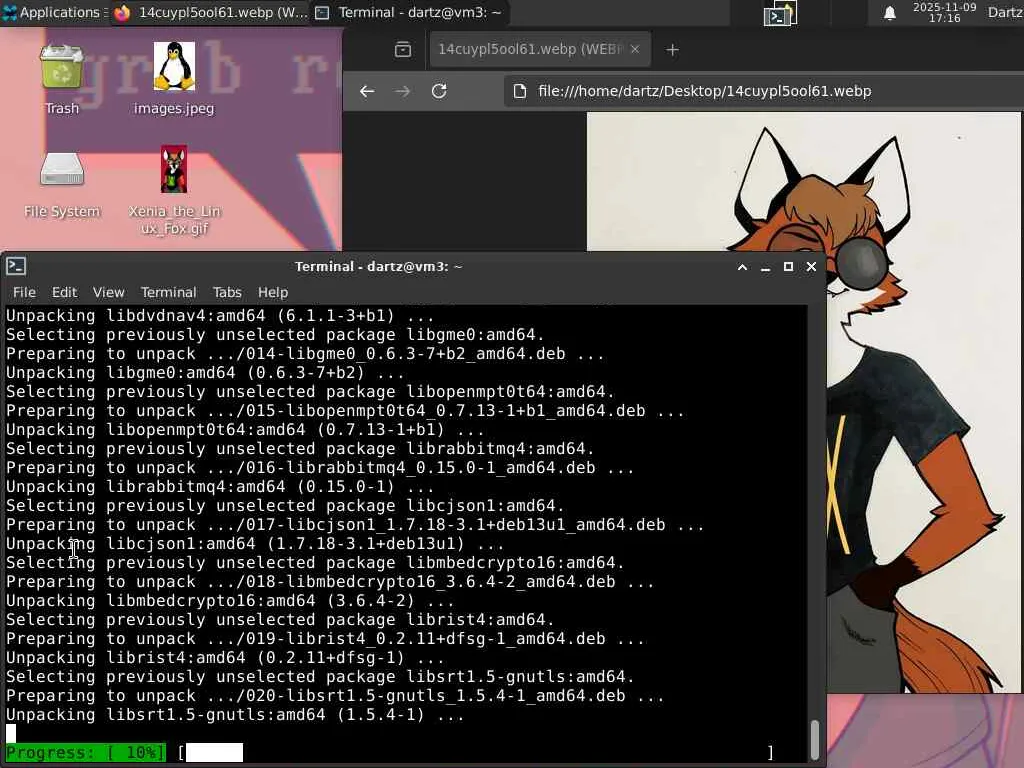Click the 'Progress: [ 10%]' status text
Image resolution: width=1024 pixels, height=768 pixels.
pos(86,752)
